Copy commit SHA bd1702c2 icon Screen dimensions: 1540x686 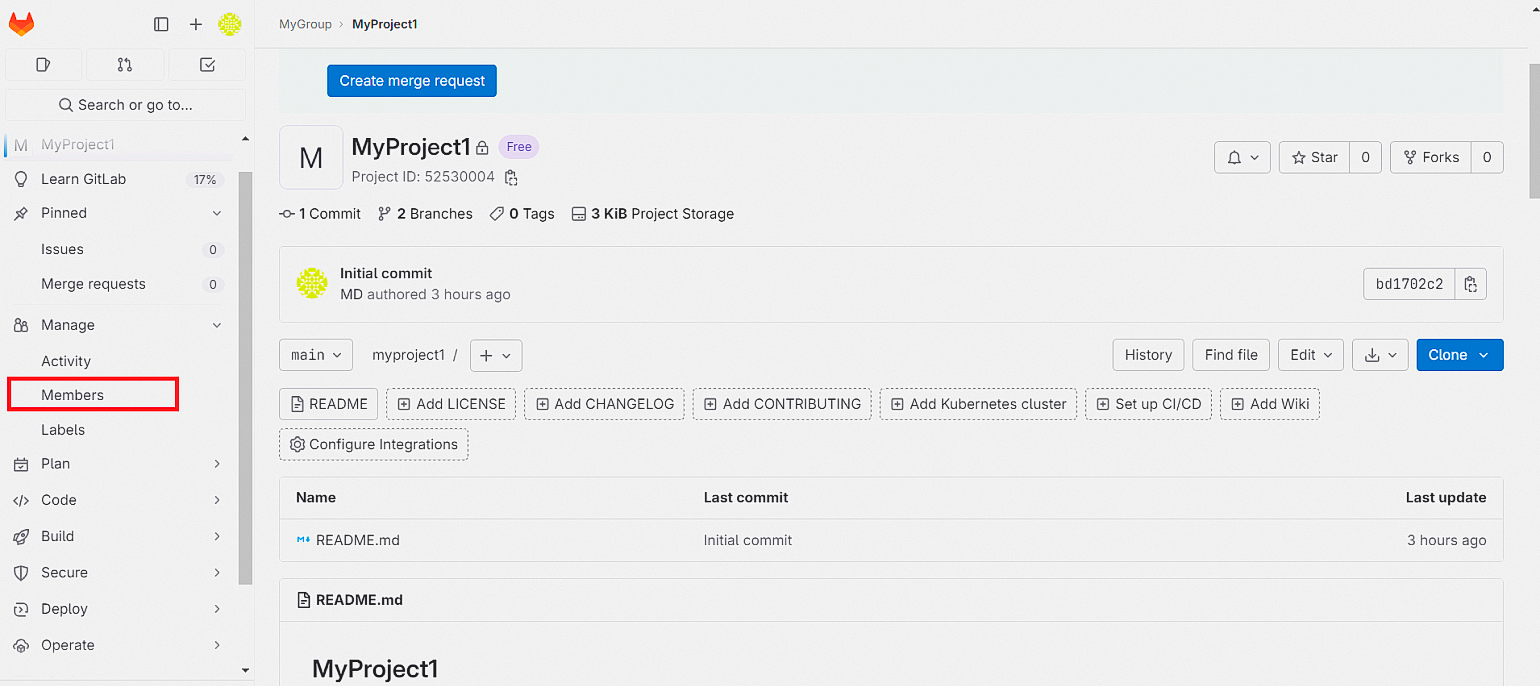(x=1470, y=284)
